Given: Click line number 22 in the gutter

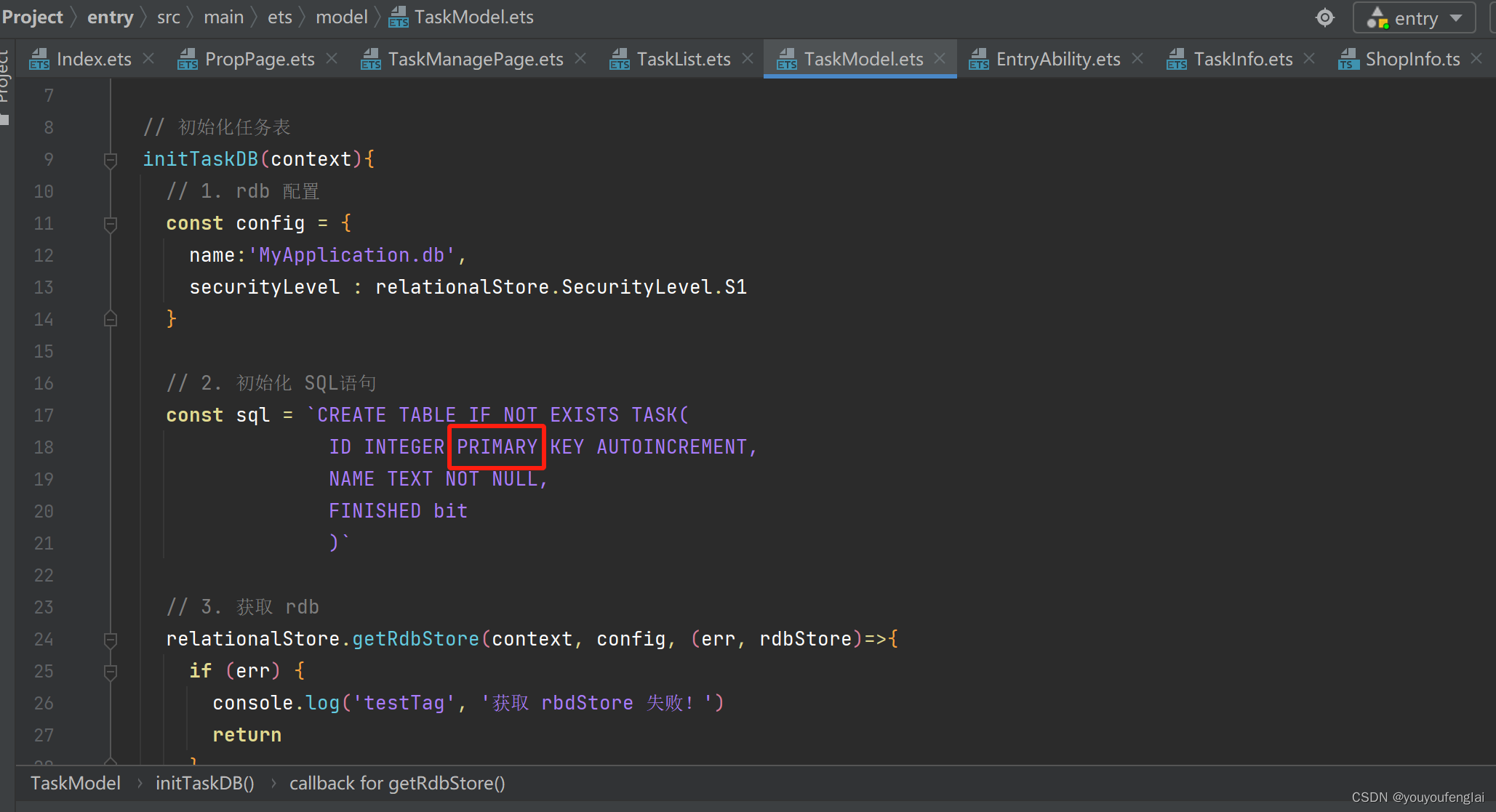Looking at the screenshot, I should (44, 575).
